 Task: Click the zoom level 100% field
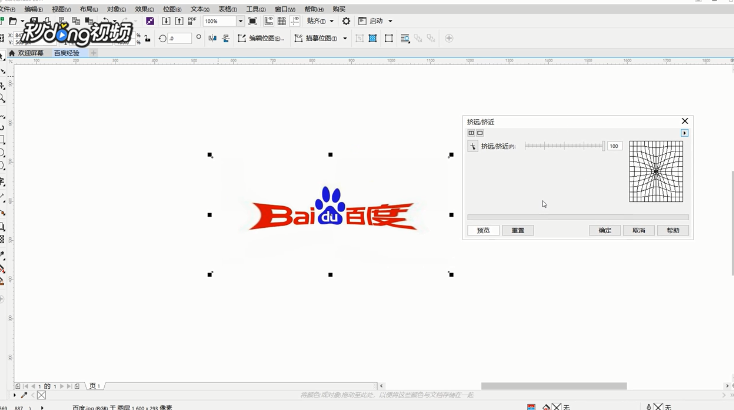pyautogui.click(x=220, y=21)
